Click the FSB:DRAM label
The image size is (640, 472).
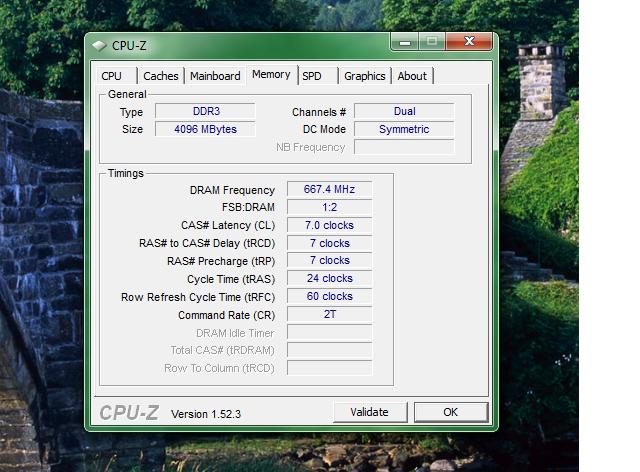[248, 207]
